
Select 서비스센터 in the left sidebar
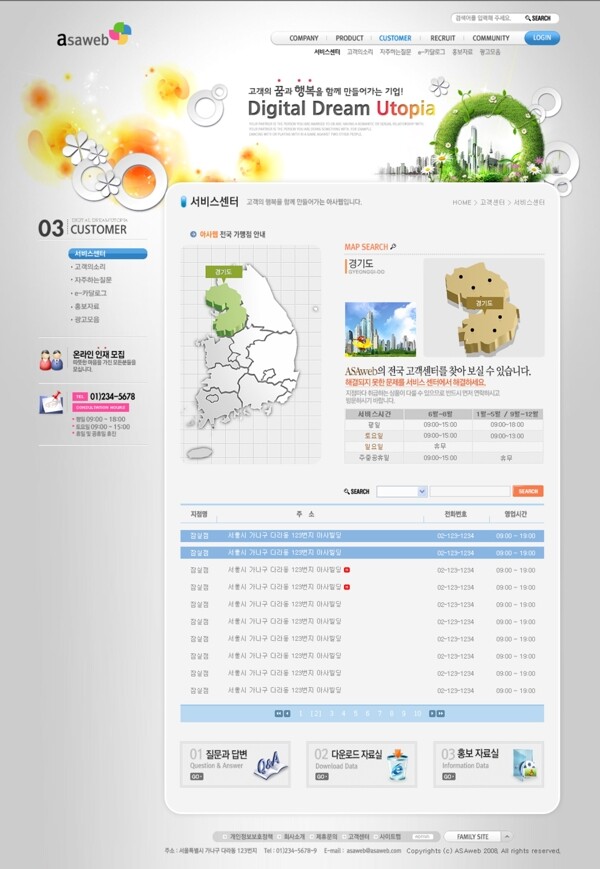click(x=108, y=254)
